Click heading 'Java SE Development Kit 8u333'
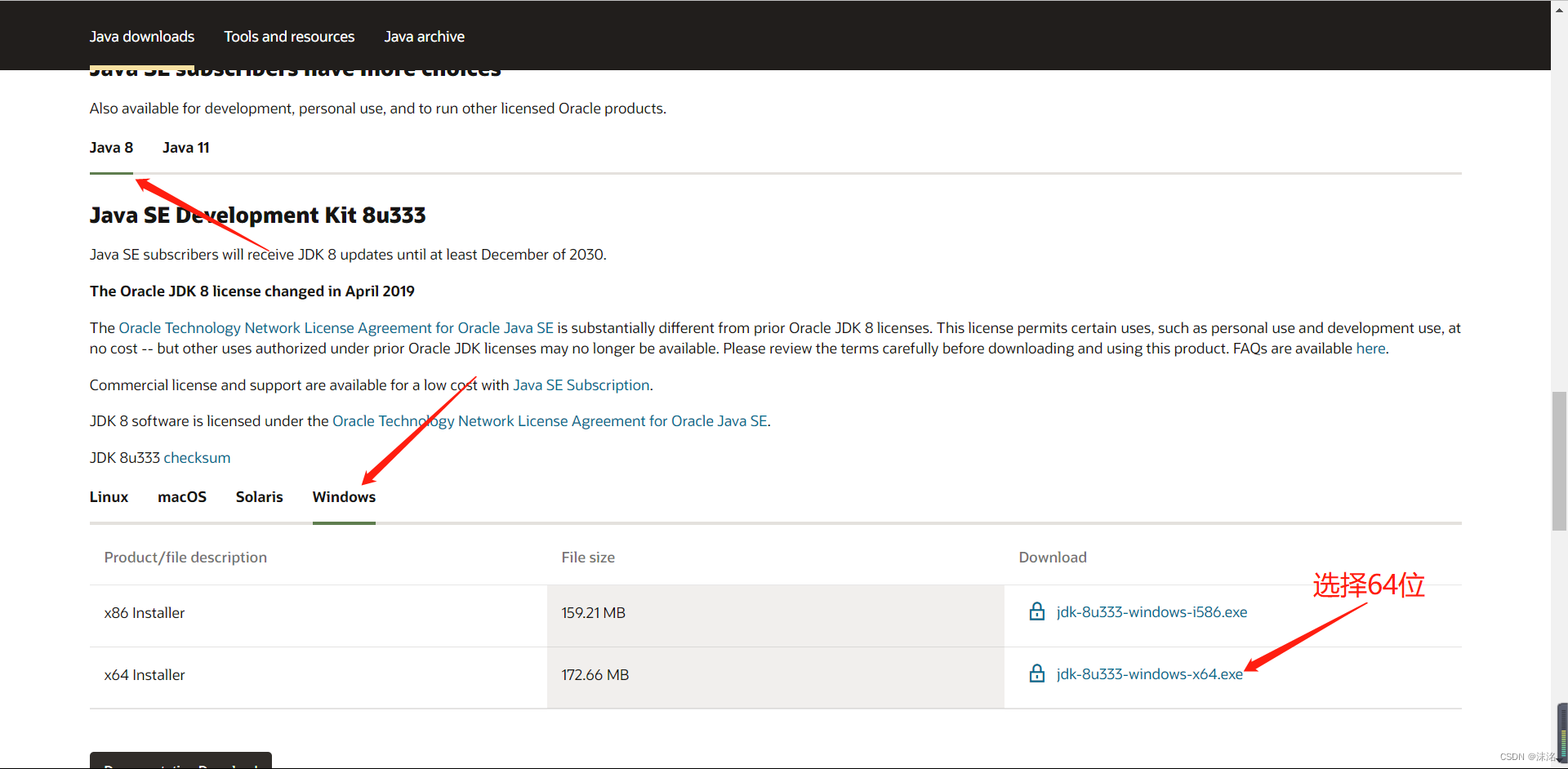1568x769 pixels. click(257, 216)
